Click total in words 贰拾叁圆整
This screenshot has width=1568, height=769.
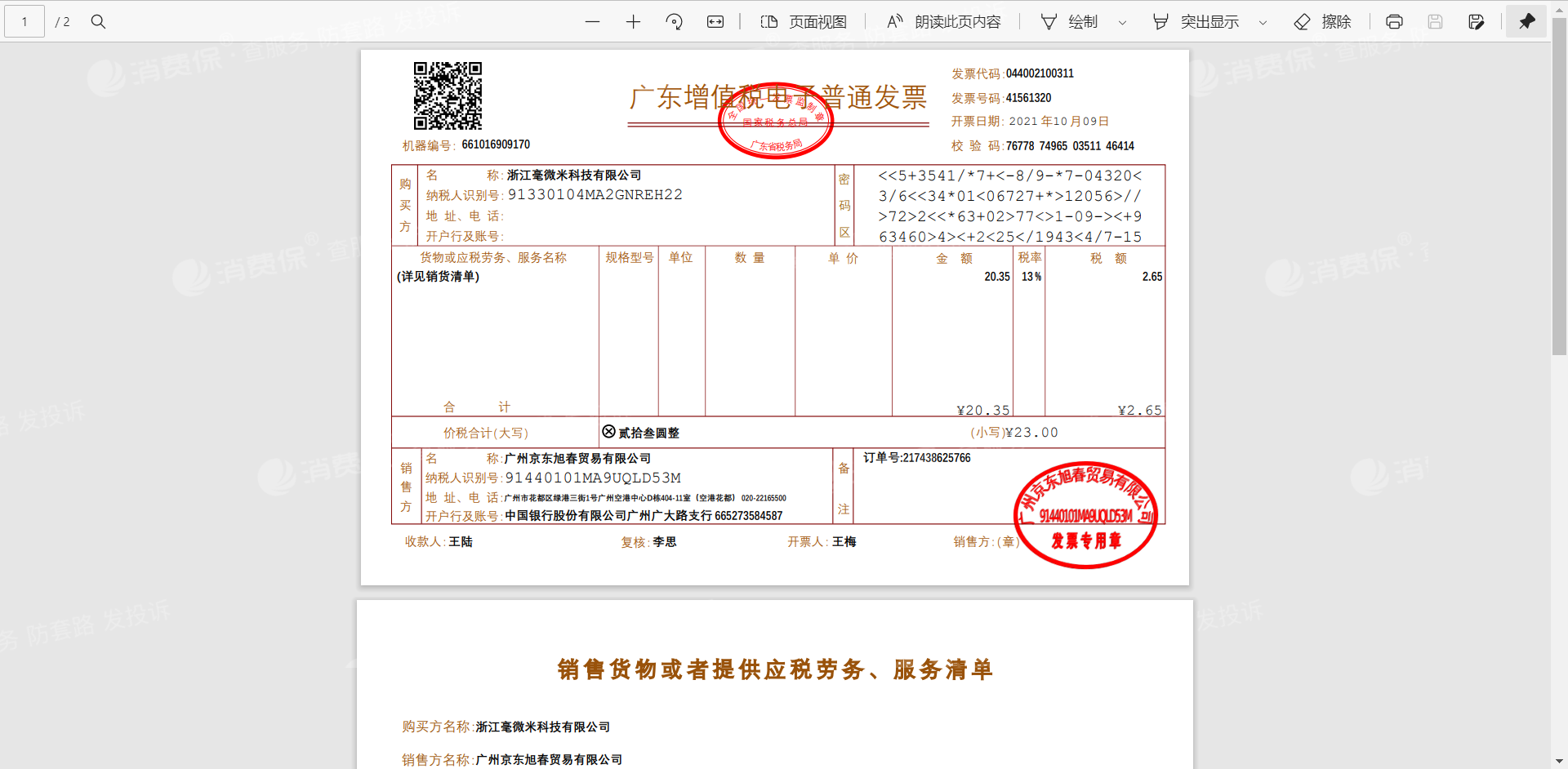648,433
